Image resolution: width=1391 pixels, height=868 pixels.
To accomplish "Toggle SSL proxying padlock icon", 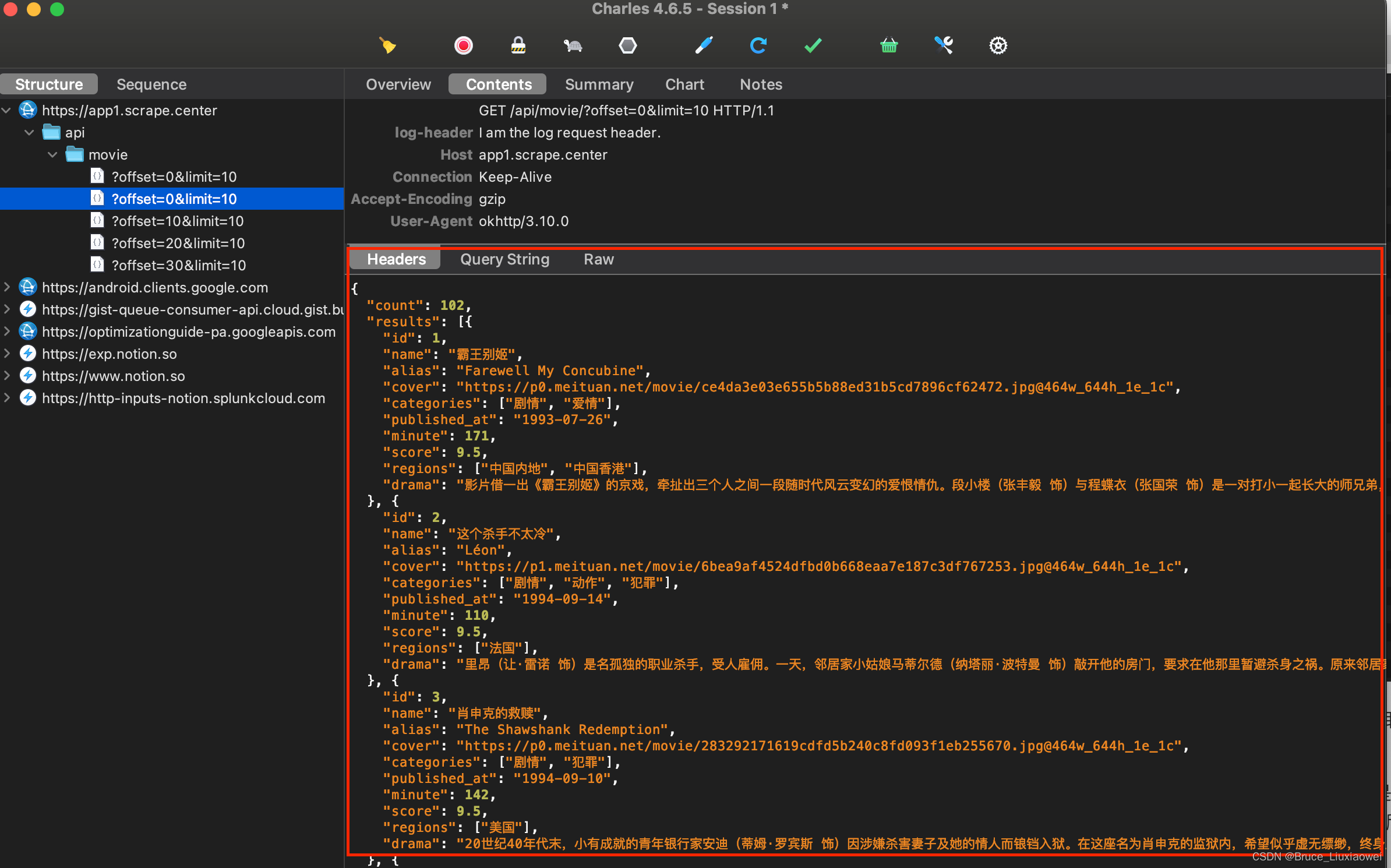I will click(518, 45).
